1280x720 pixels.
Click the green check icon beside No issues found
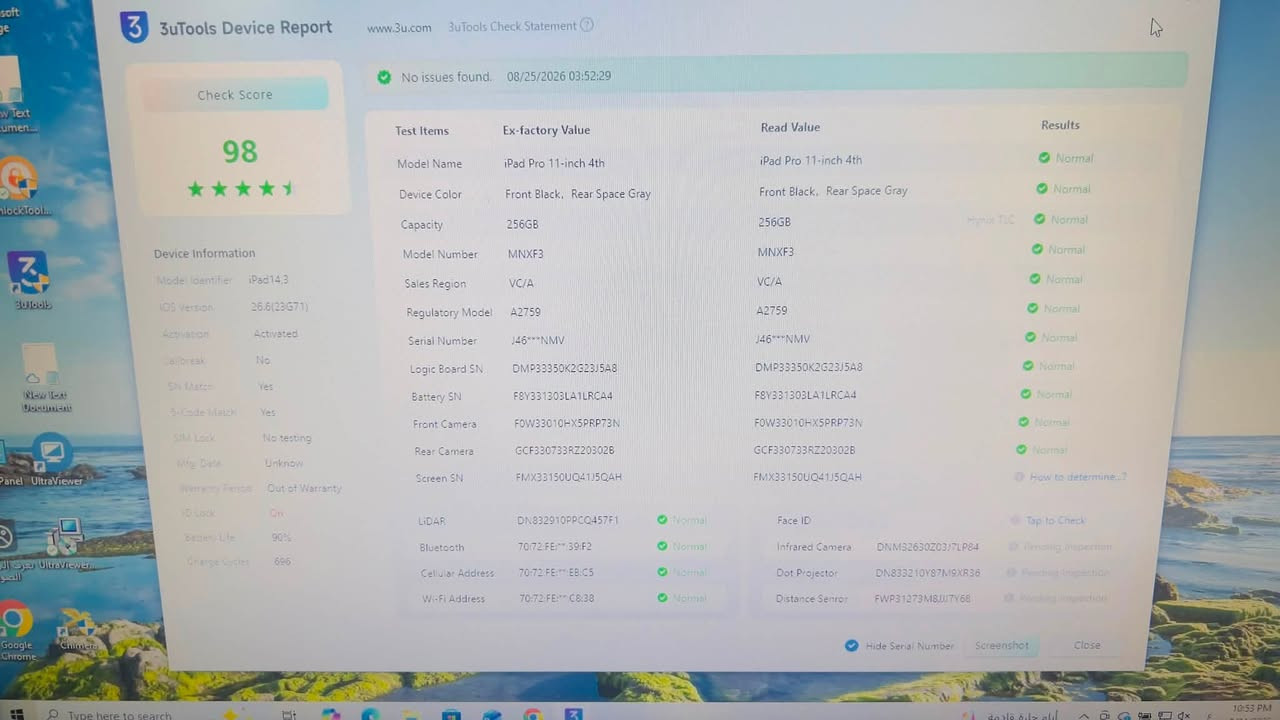(384, 77)
